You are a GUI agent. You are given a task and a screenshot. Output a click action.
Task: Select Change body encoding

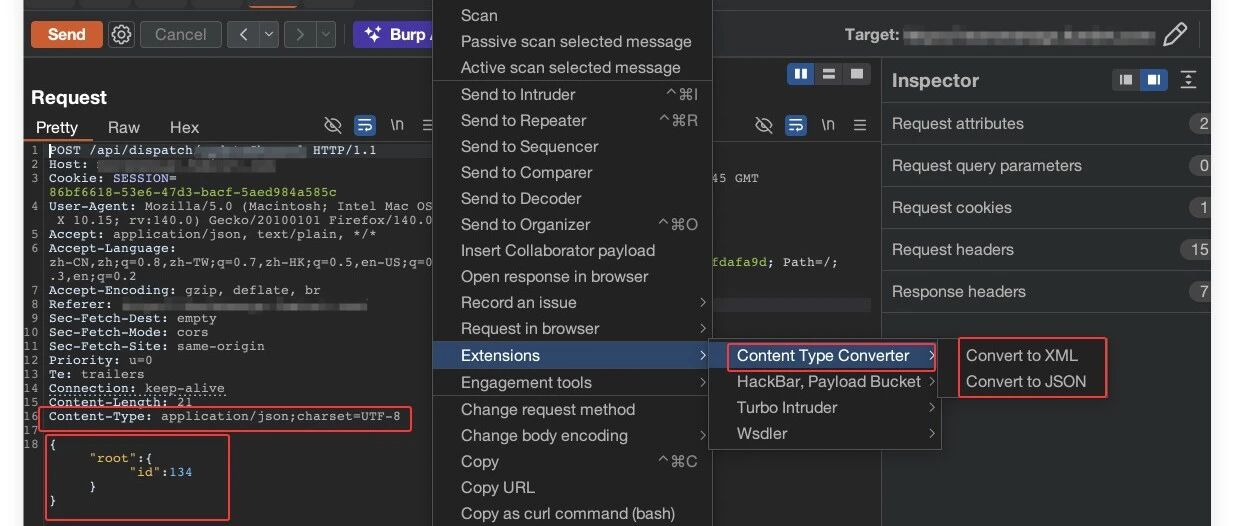coord(571,435)
